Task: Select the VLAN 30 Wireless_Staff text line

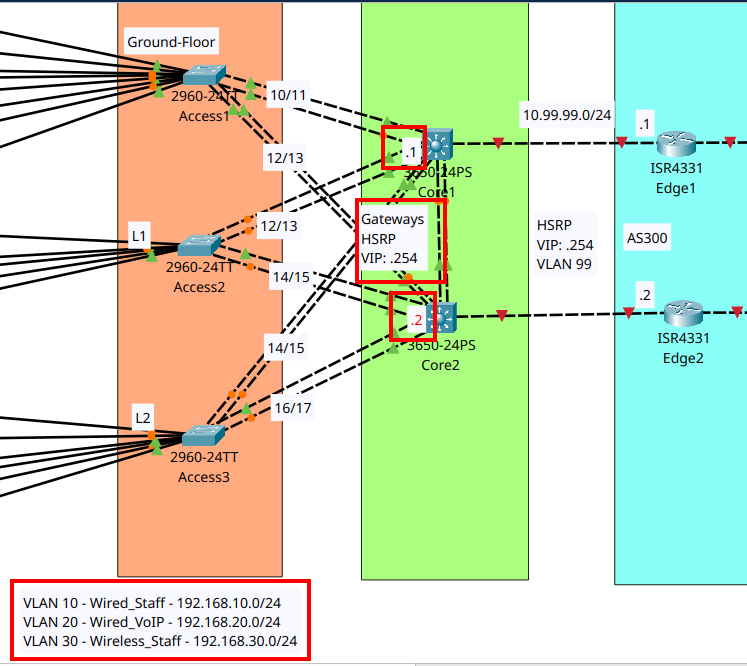Action: pos(160,641)
